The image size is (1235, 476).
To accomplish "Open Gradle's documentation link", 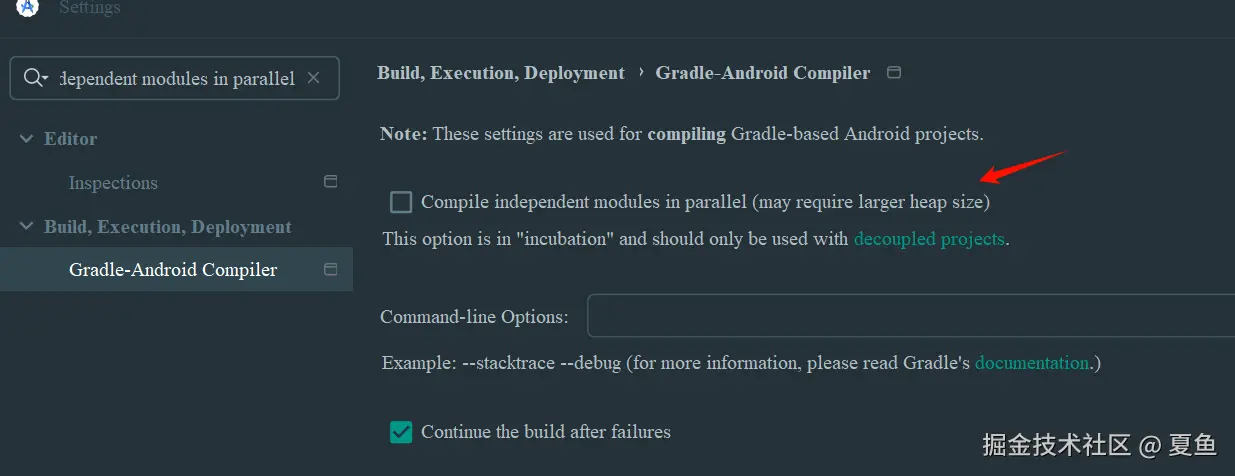I will 1031,363.
